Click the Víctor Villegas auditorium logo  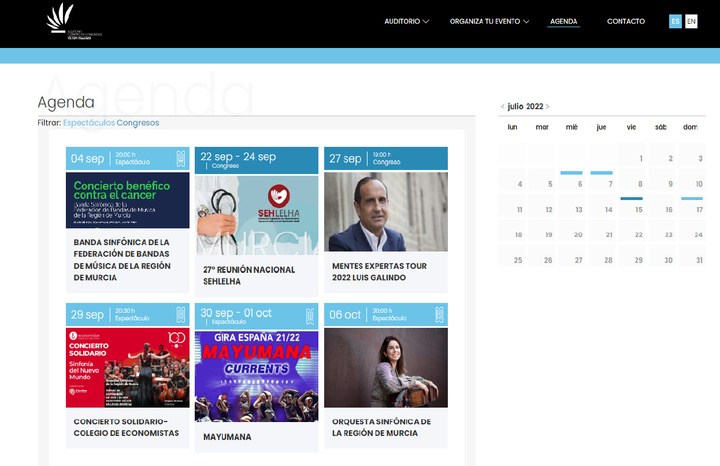[x=74, y=21]
